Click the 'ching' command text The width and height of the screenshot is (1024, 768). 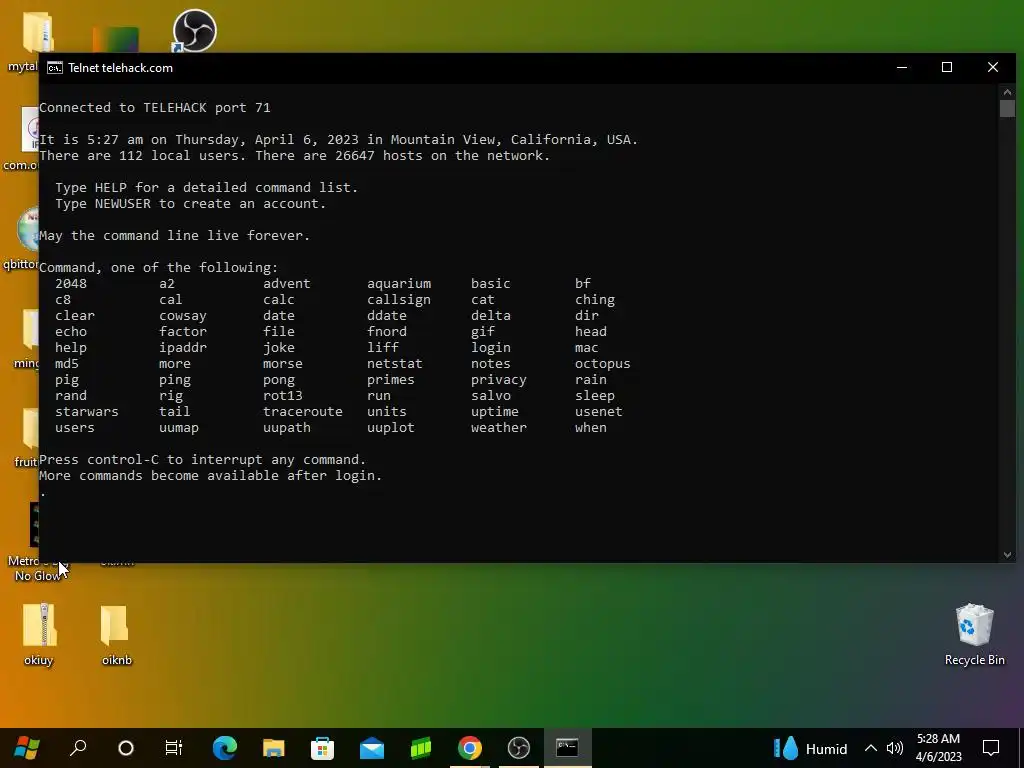(x=595, y=300)
